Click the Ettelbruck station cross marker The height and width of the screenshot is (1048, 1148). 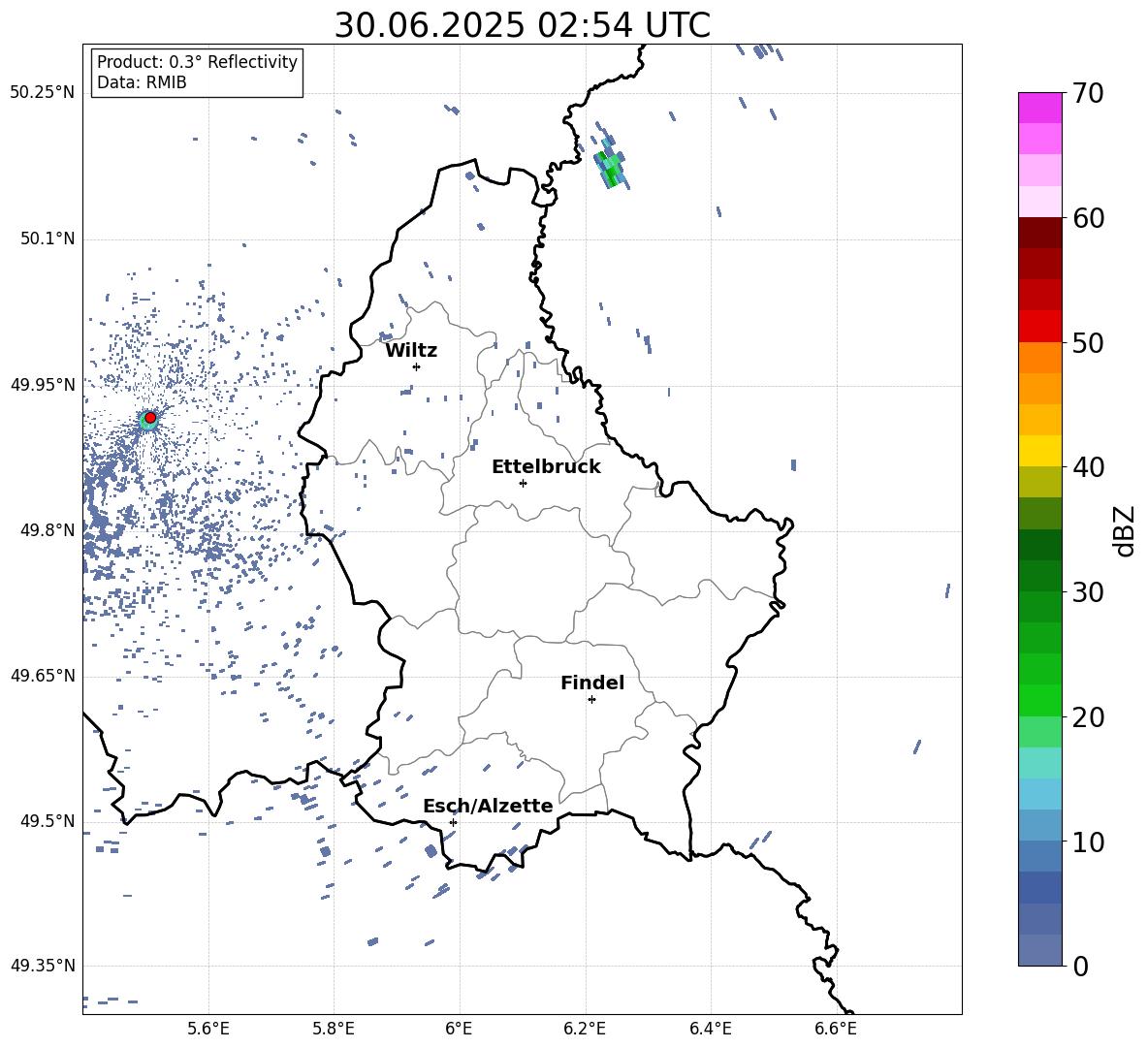523,483
